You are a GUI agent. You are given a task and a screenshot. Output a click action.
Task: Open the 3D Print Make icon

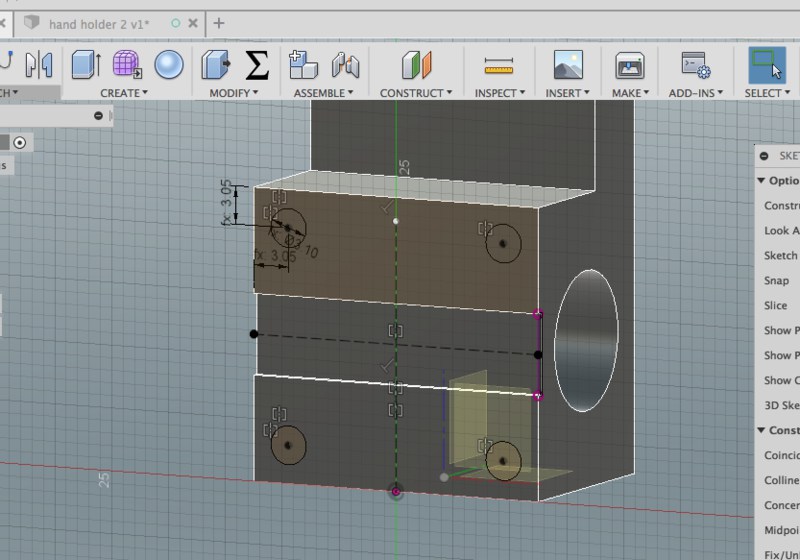628,65
